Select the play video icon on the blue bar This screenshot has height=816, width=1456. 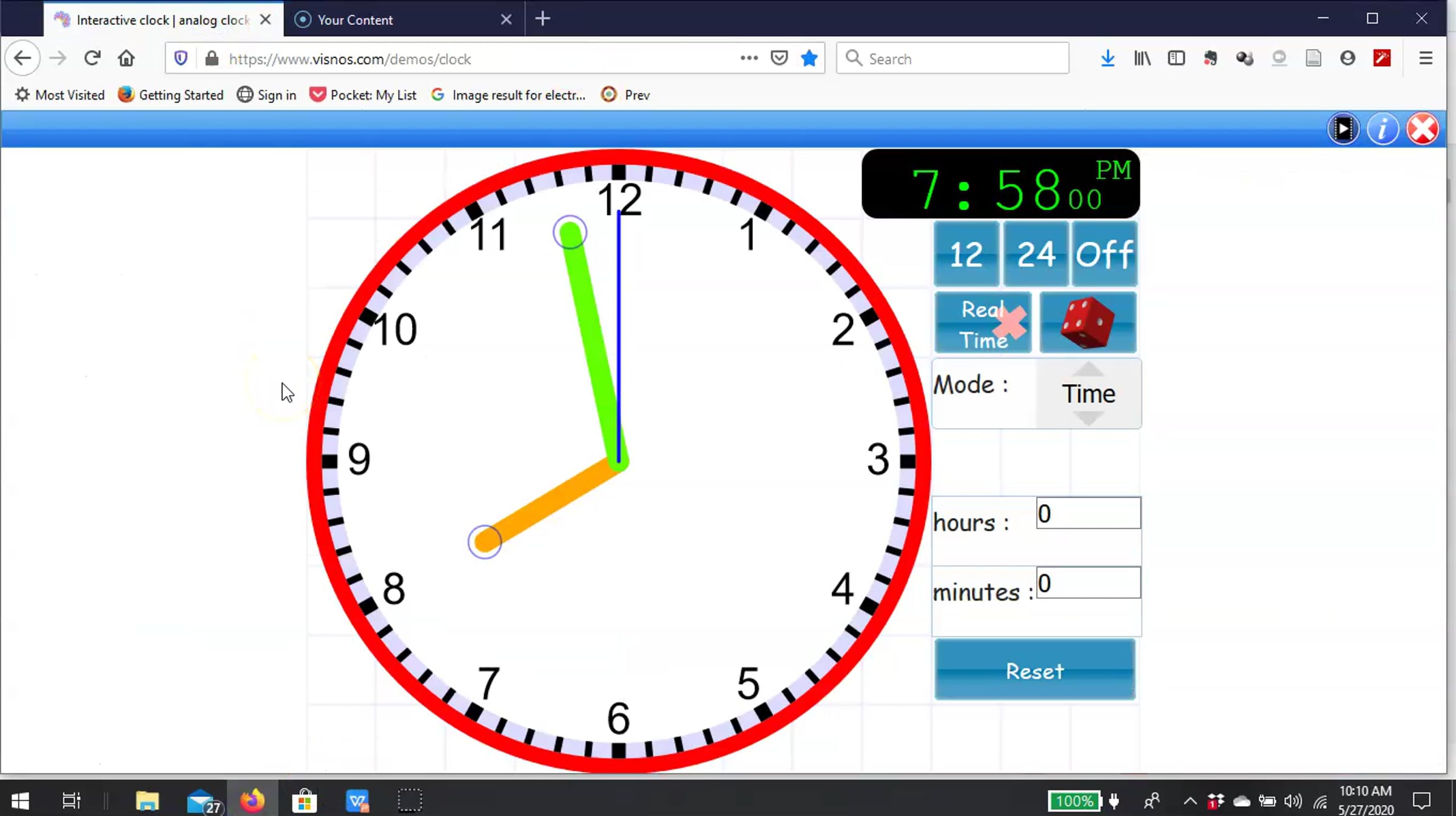coord(1344,128)
